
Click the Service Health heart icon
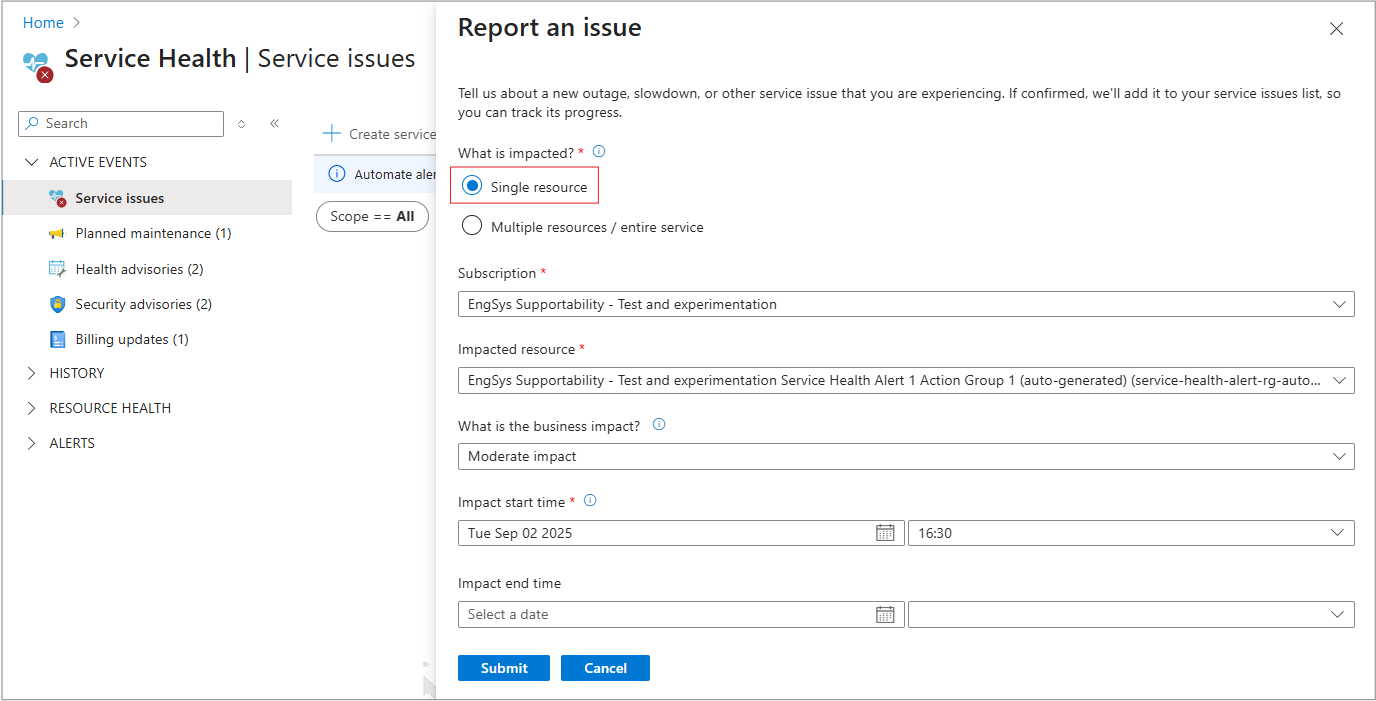click(37, 66)
